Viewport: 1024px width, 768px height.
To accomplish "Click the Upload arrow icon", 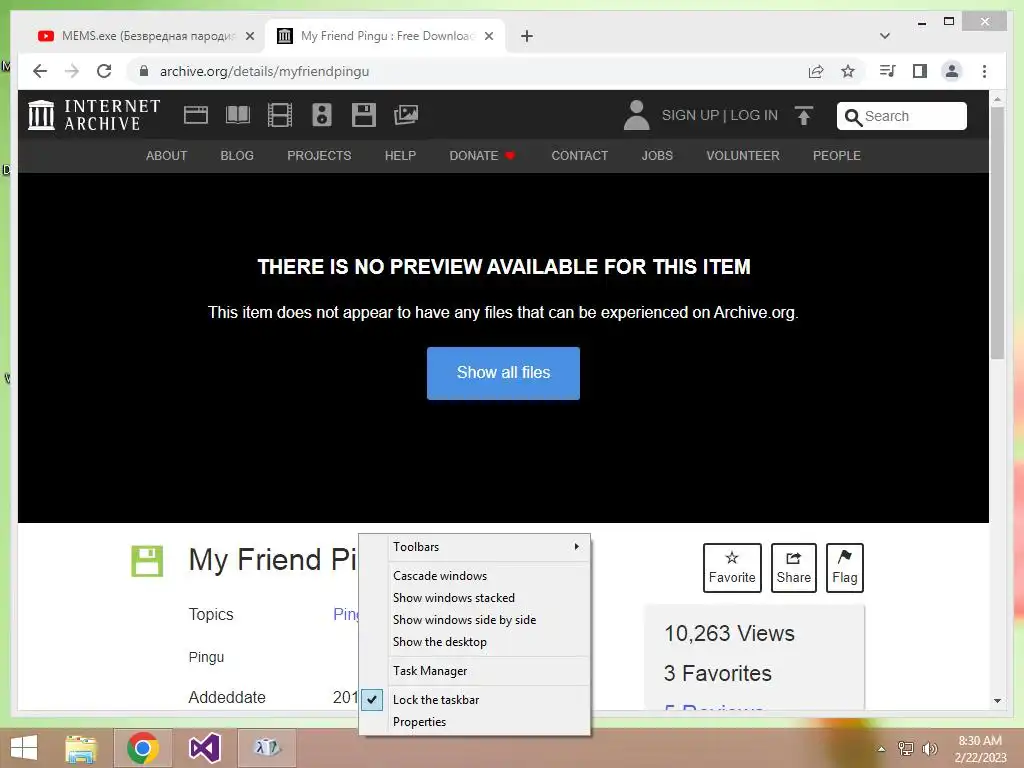I will 804,116.
